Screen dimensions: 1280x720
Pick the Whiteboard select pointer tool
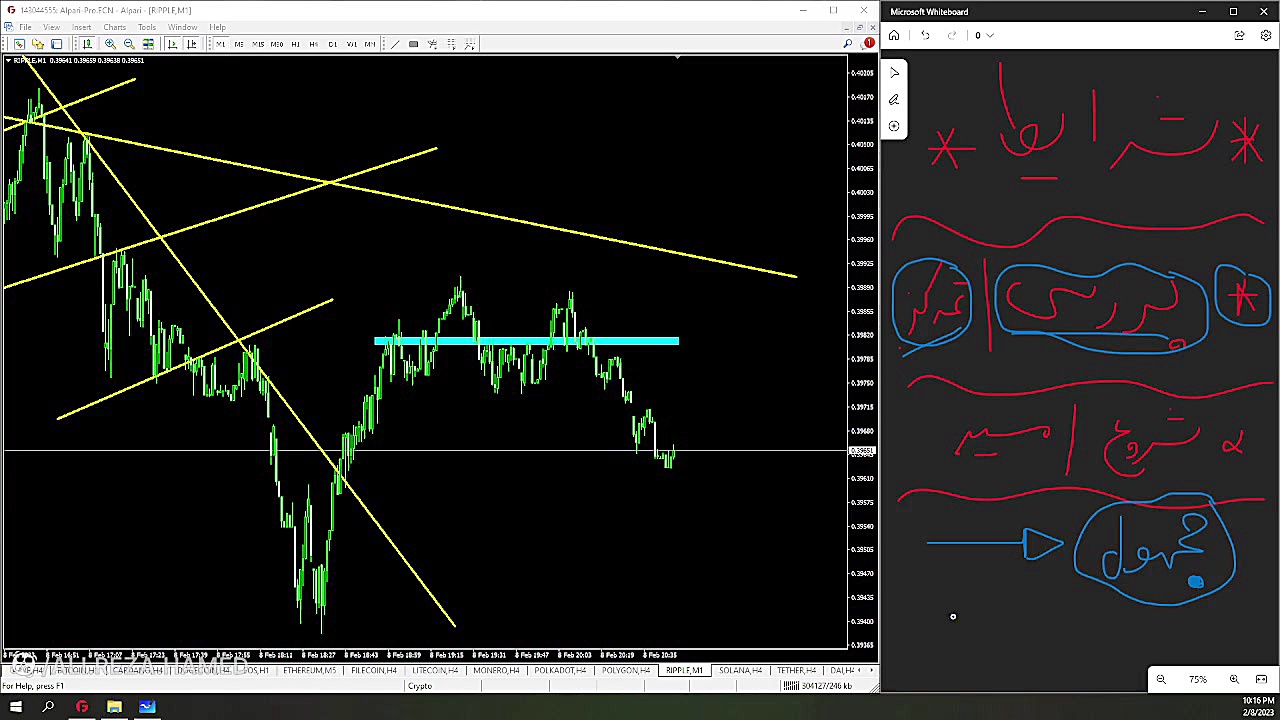click(x=894, y=72)
